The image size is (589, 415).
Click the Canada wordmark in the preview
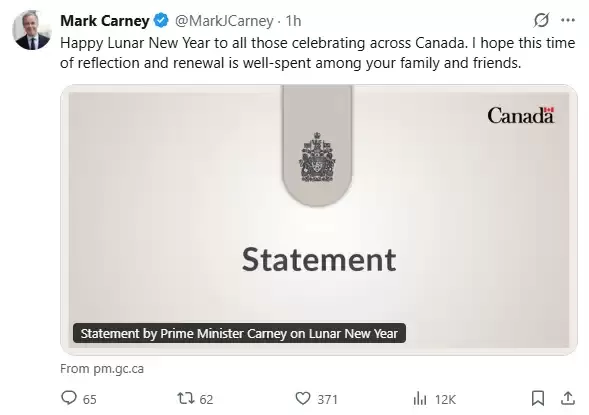click(521, 116)
